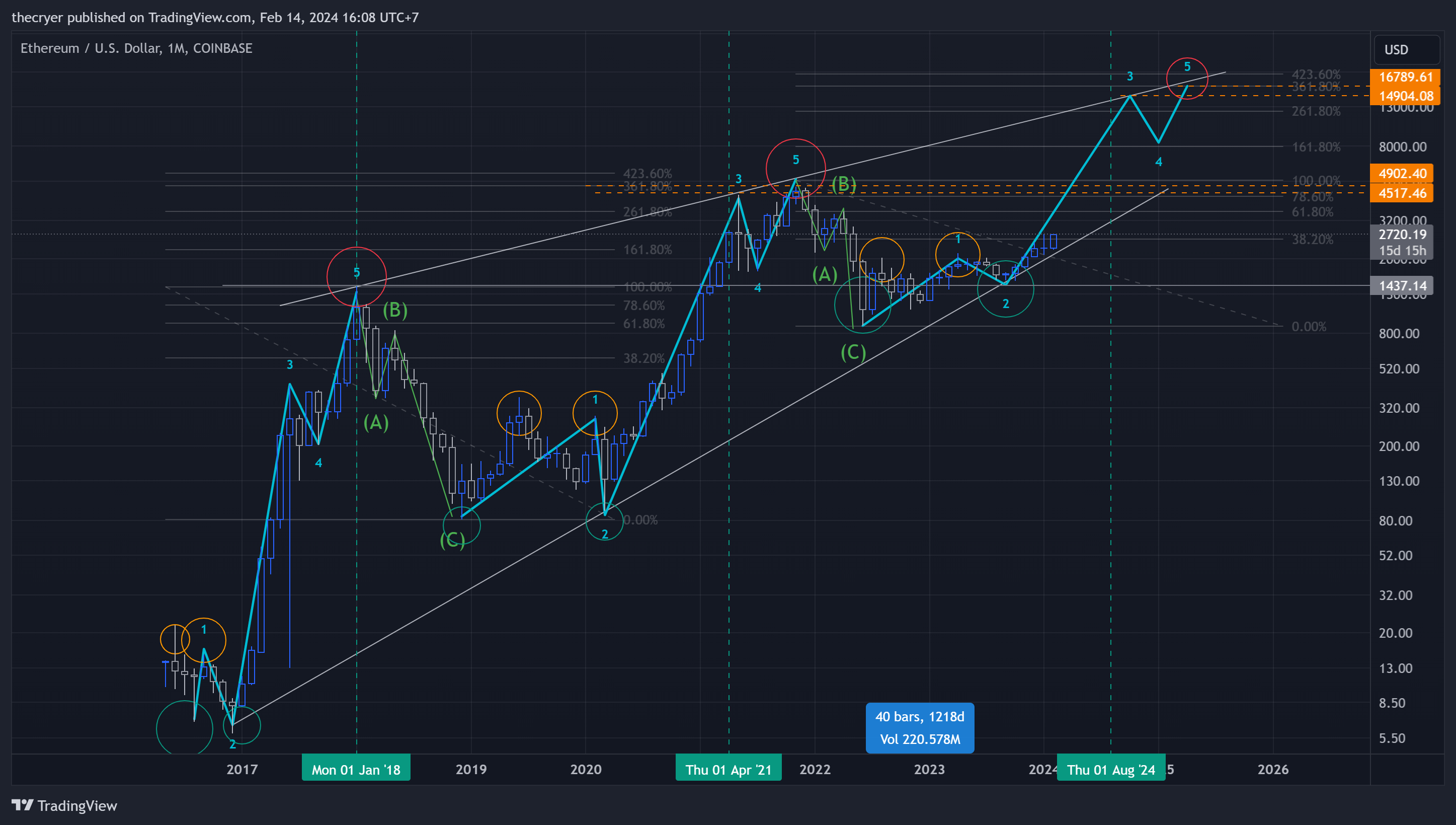Click the 40 bars, 1218d measurement box
Screen dimensions: 1456x825
[x=920, y=727]
